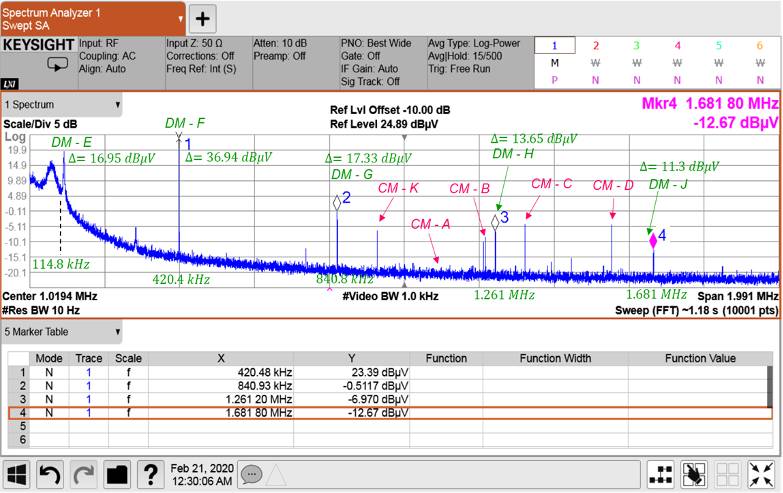This screenshot has height=493, width=783.
Task: Select trace 2 in the trace panel
Action: pos(595,45)
